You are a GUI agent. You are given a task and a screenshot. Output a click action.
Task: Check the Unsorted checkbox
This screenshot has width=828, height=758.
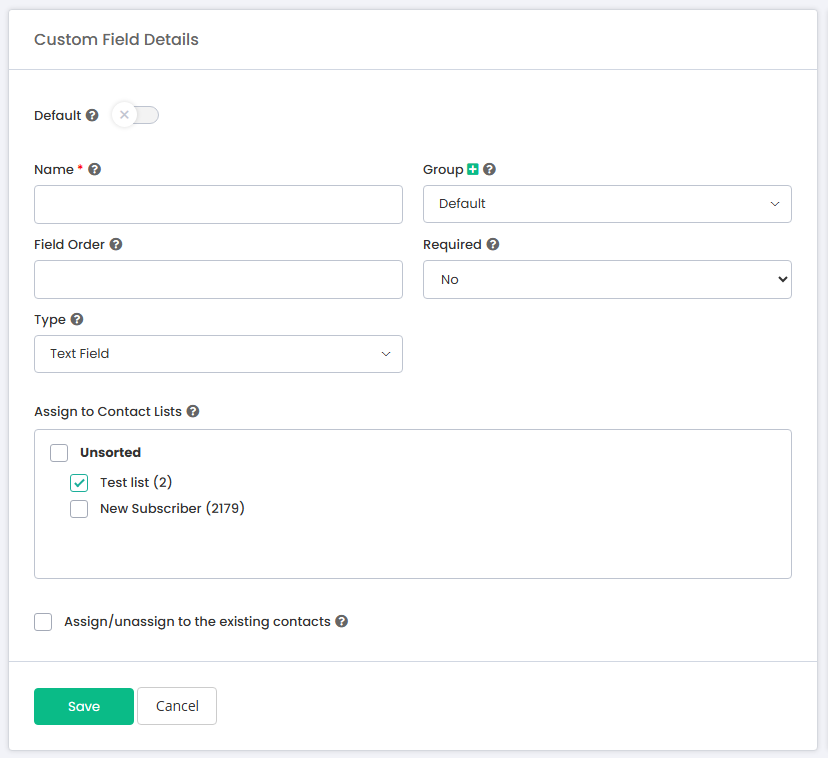pos(59,453)
